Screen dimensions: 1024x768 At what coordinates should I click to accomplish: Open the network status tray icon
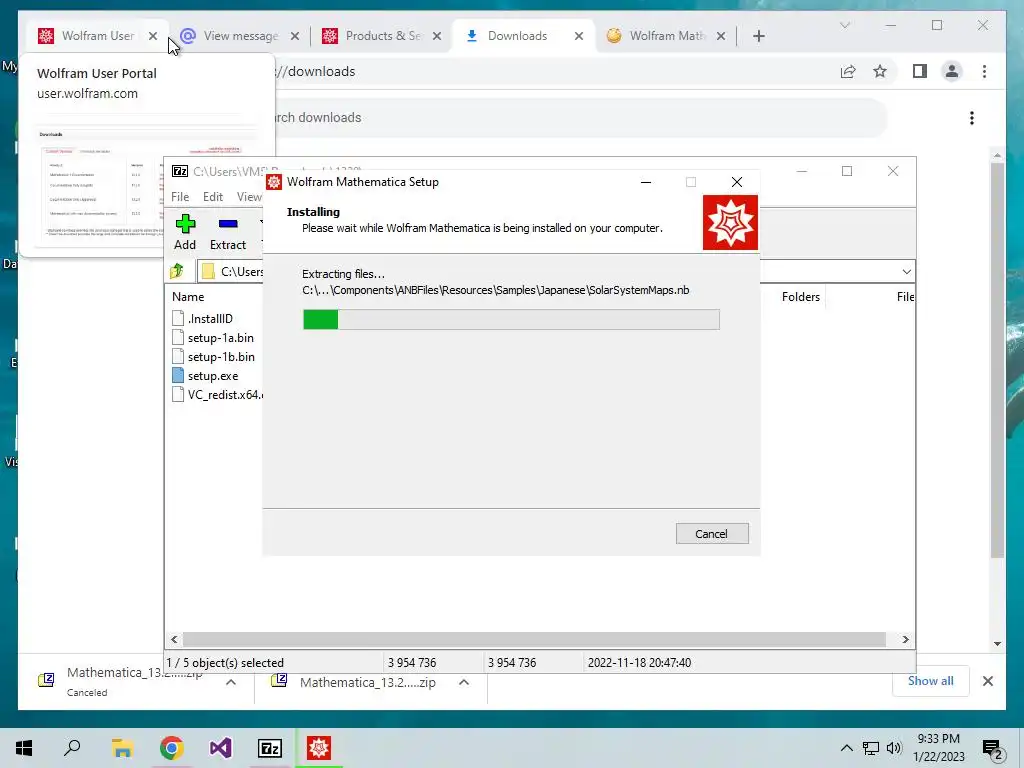coord(871,748)
